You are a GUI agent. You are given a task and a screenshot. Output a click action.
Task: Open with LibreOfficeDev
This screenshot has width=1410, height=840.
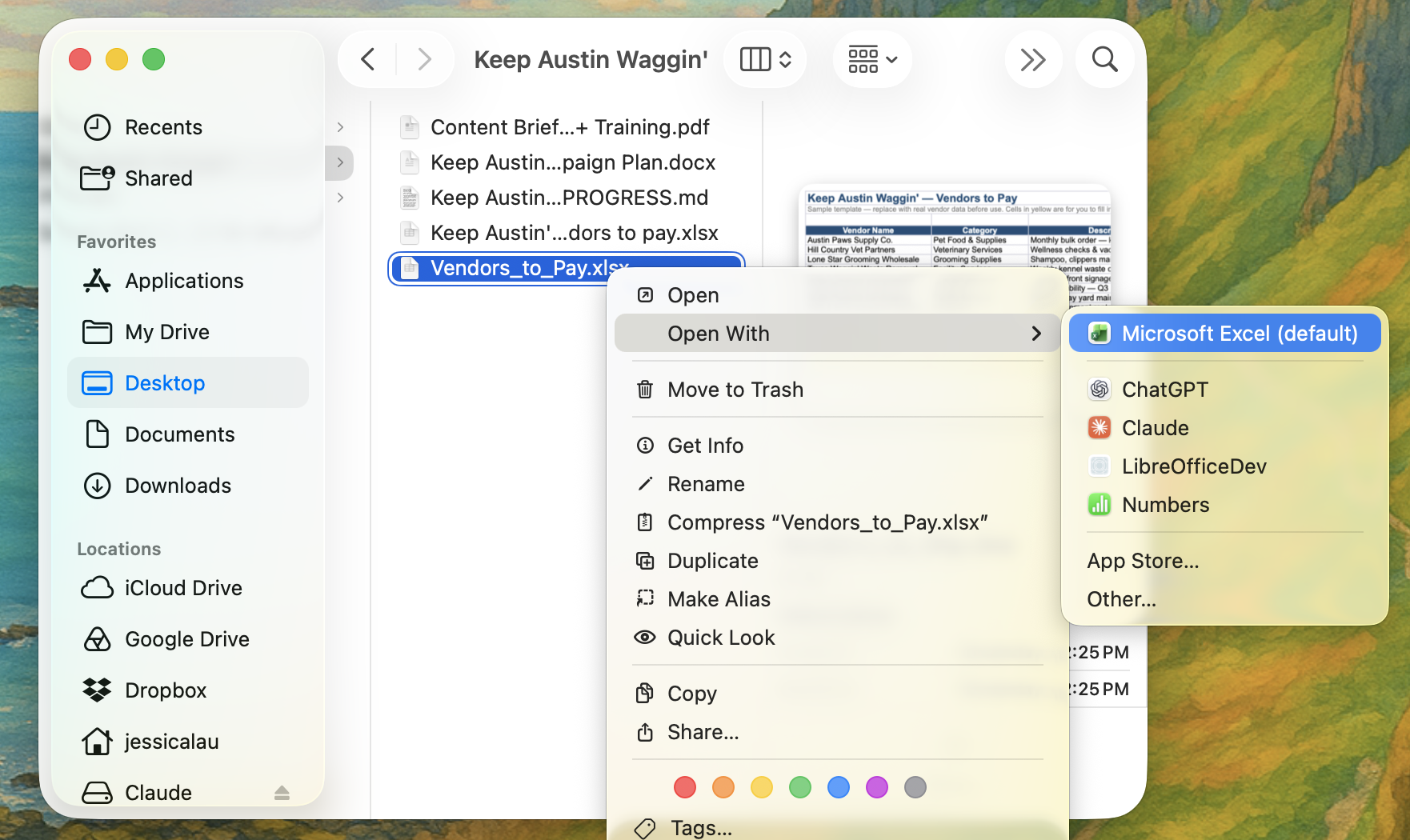(x=1225, y=466)
